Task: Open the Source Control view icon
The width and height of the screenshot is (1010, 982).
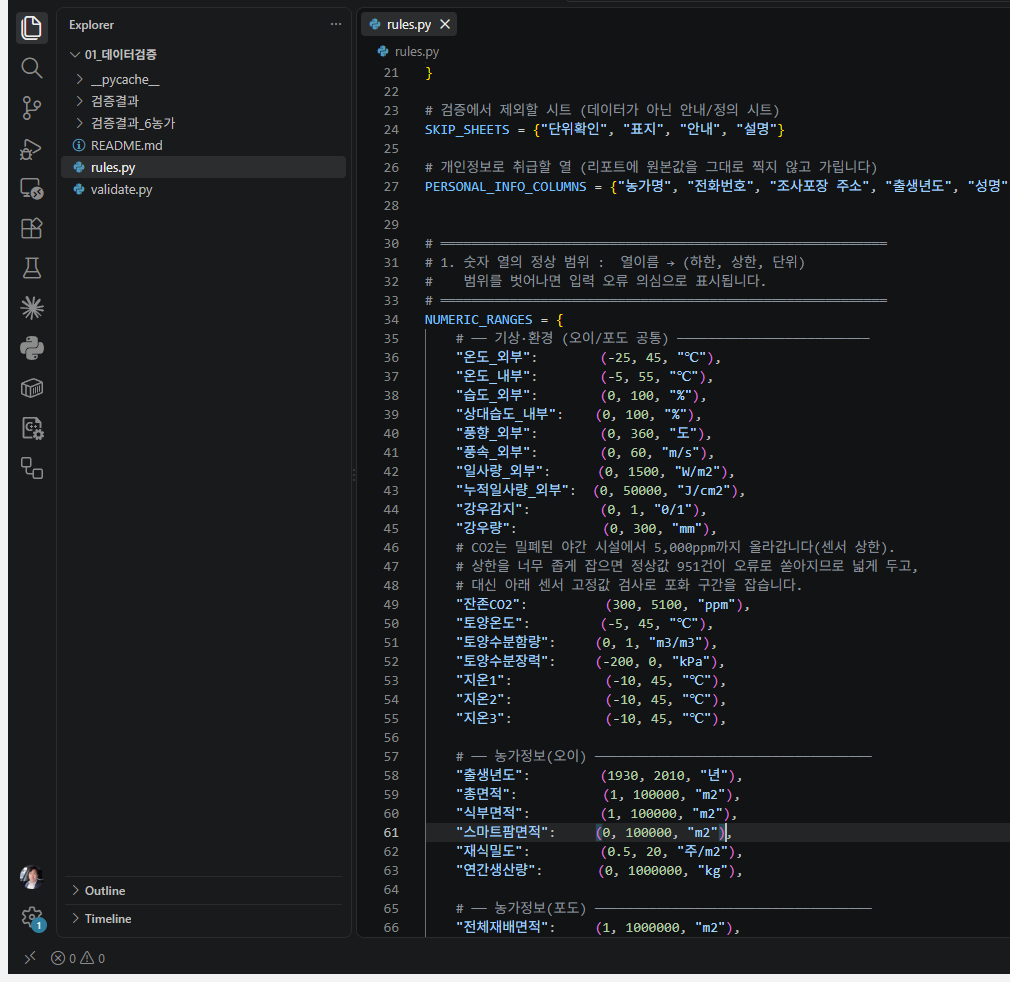Action: point(32,108)
